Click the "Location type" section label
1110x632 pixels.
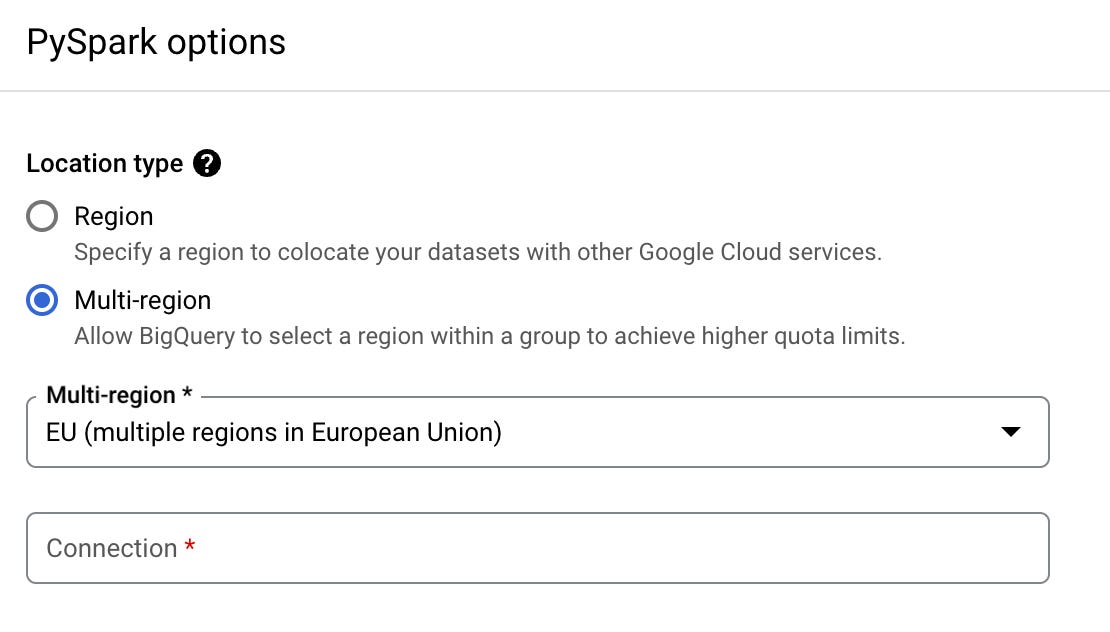tap(104, 163)
